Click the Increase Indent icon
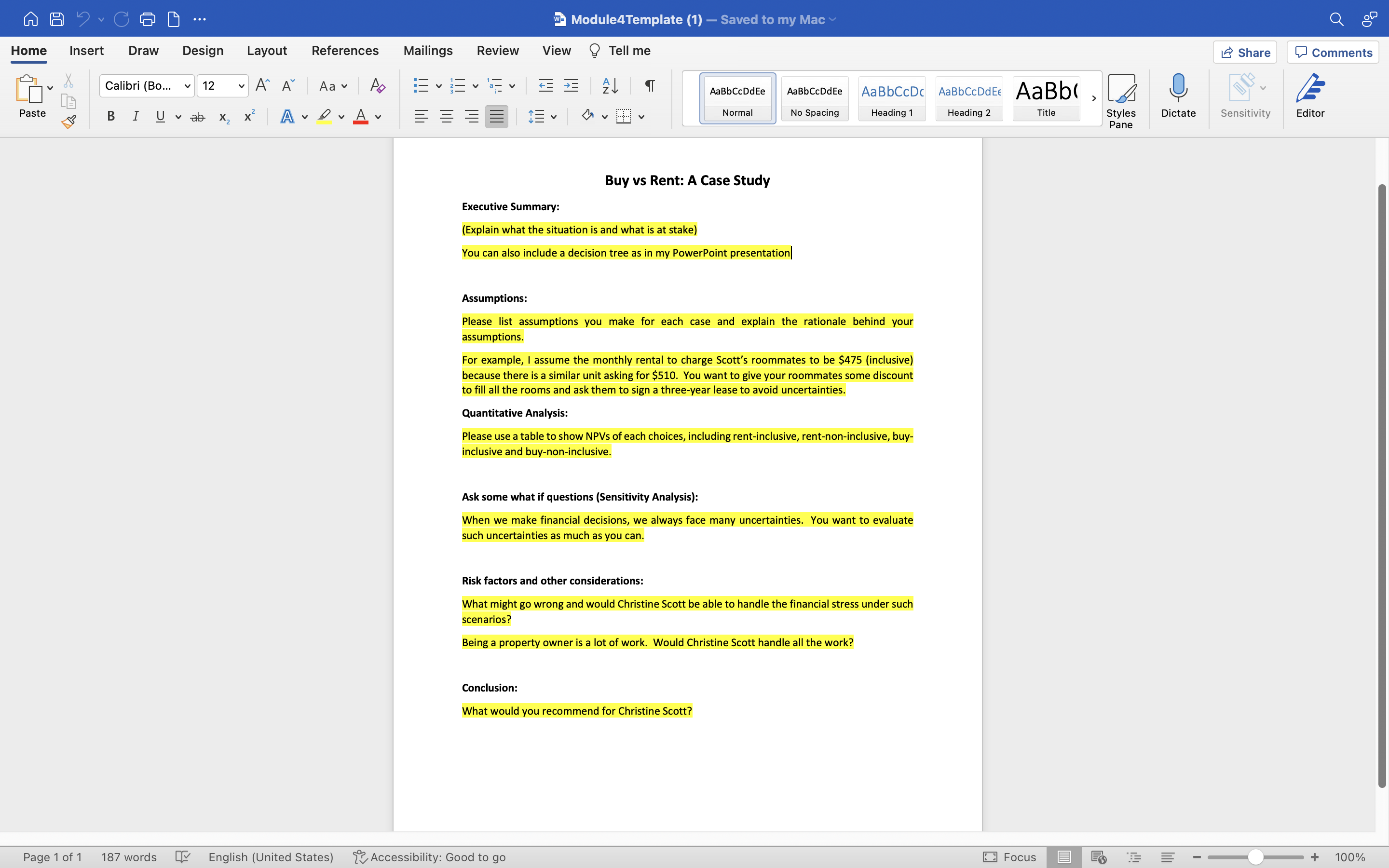 click(x=571, y=86)
